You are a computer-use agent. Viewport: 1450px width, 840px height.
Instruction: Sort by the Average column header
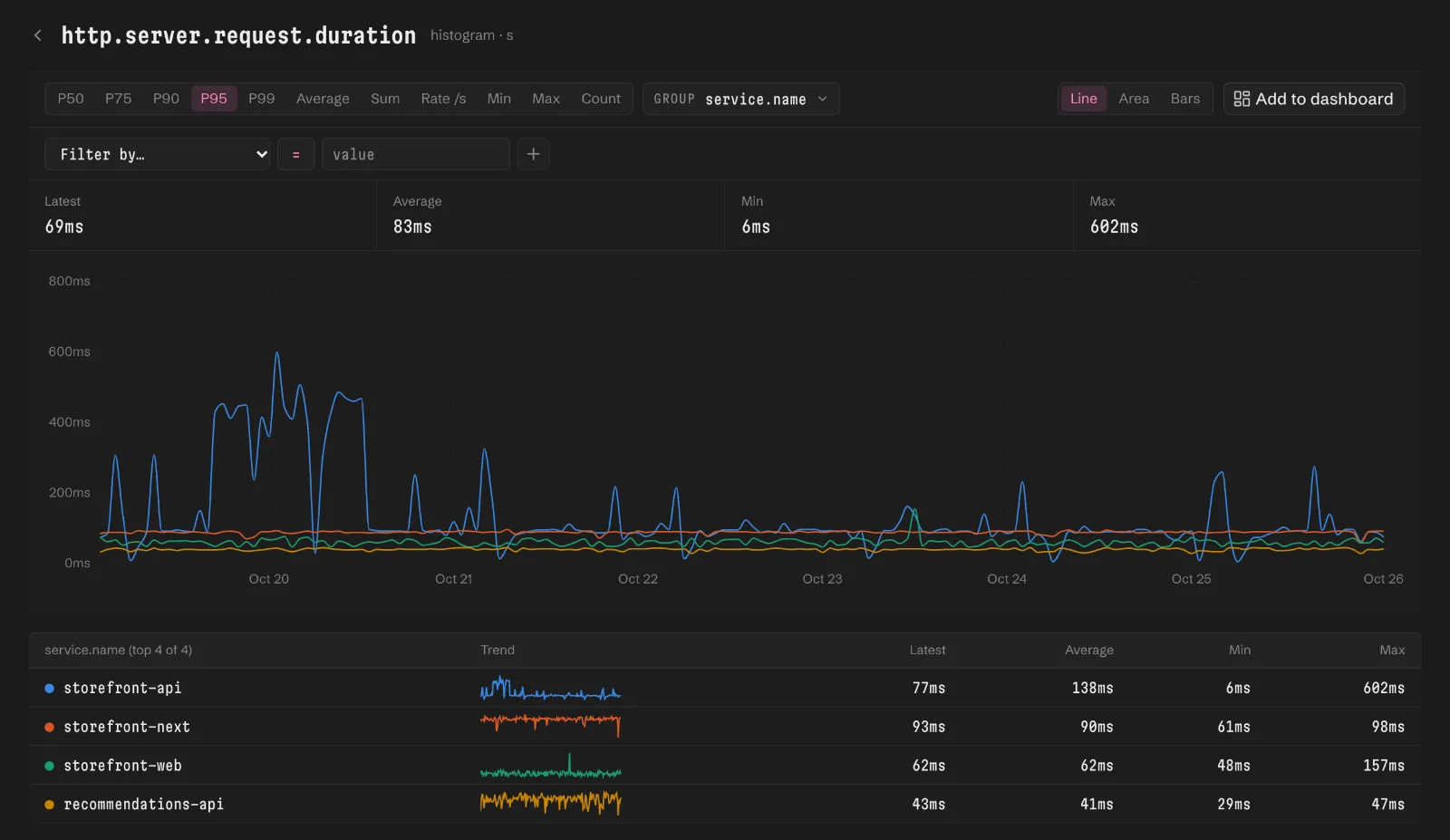pos(1089,650)
